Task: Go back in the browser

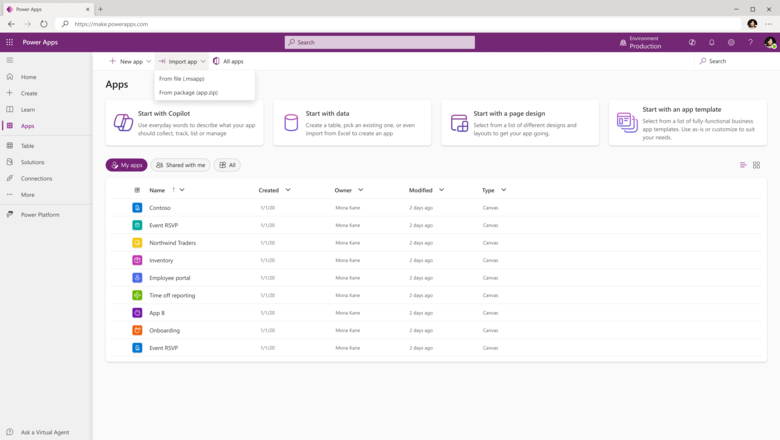Action: pos(11,24)
